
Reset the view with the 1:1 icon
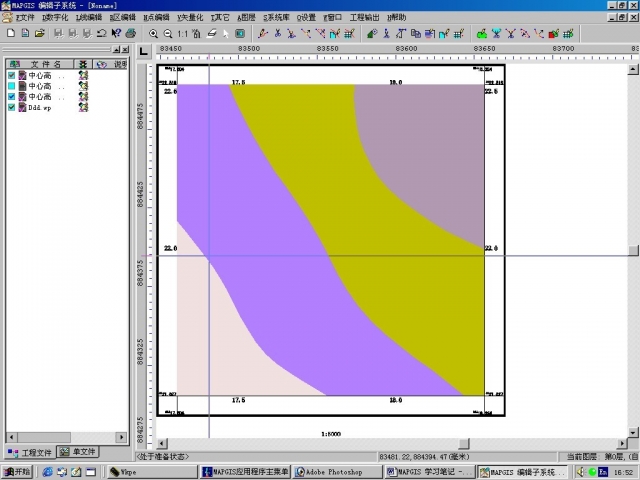point(182,33)
